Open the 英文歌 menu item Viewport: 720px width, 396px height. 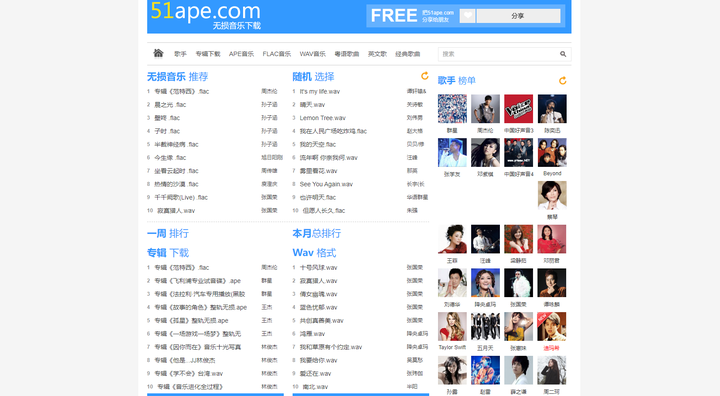[377, 54]
